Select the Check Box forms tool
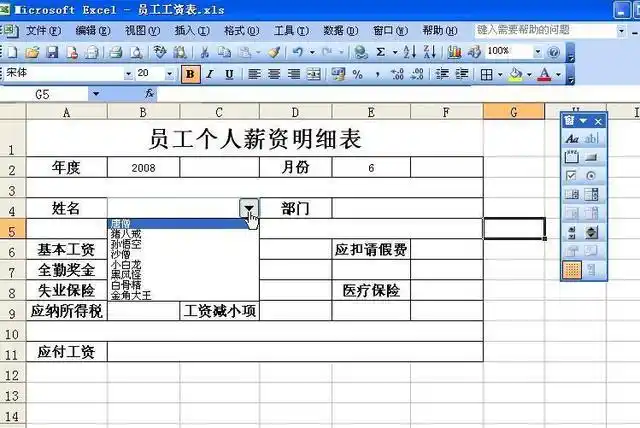This screenshot has height=428, width=640. pos(571,176)
